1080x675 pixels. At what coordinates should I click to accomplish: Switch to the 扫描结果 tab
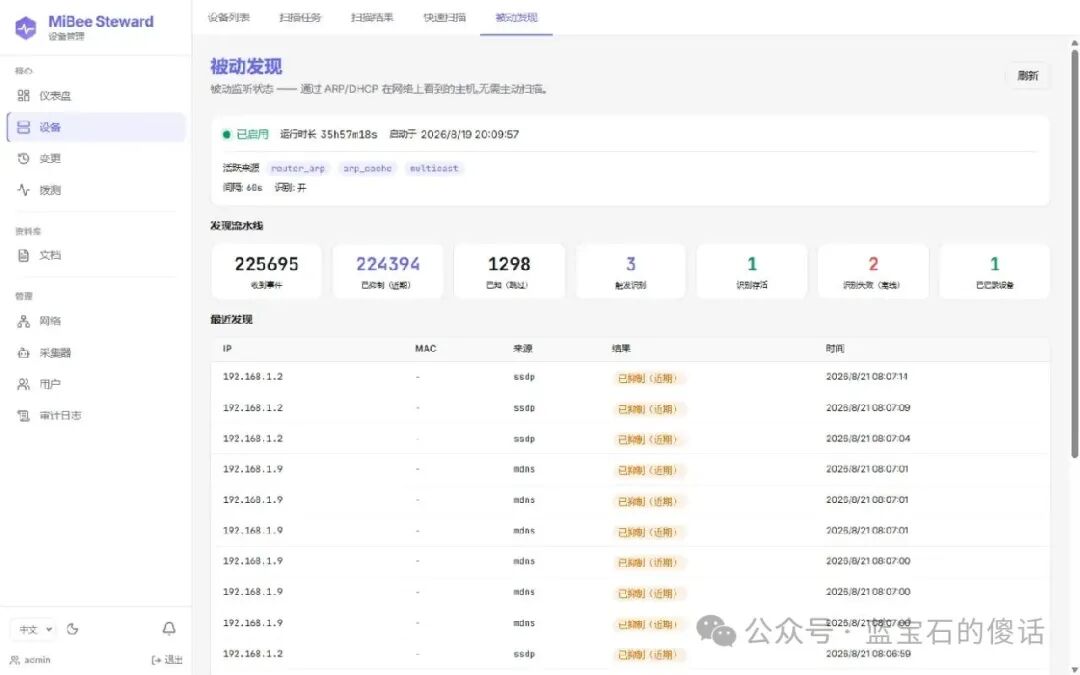tap(372, 18)
